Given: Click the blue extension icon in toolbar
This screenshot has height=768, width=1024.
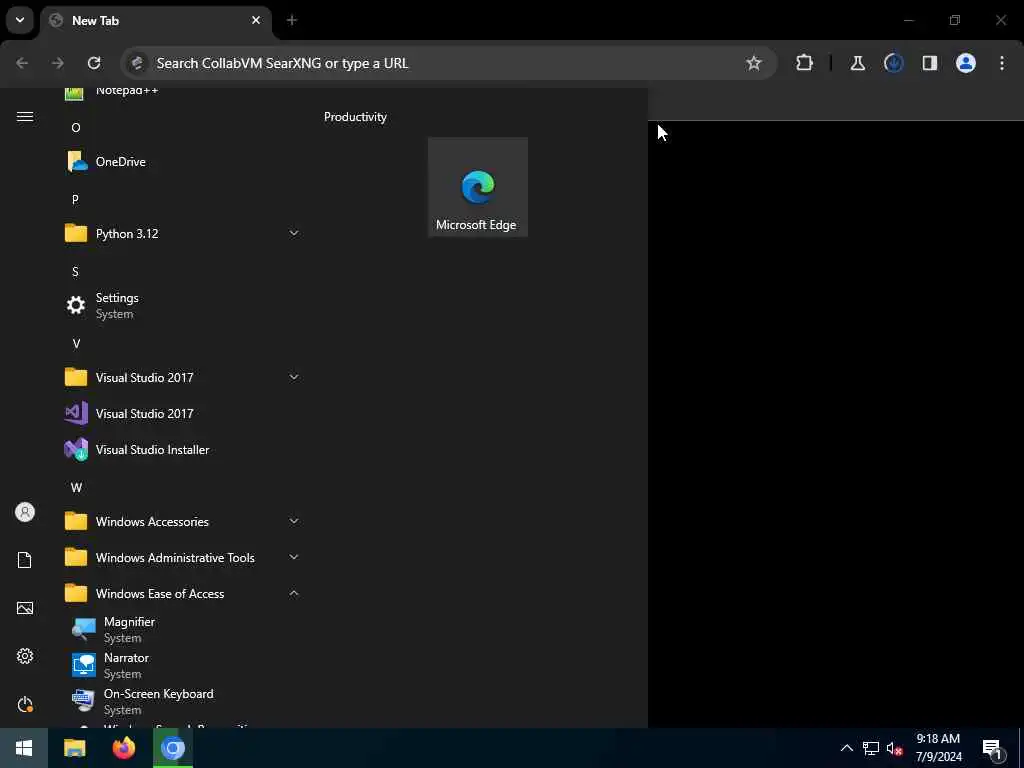Looking at the screenshot, I should (x=893, y=63).
